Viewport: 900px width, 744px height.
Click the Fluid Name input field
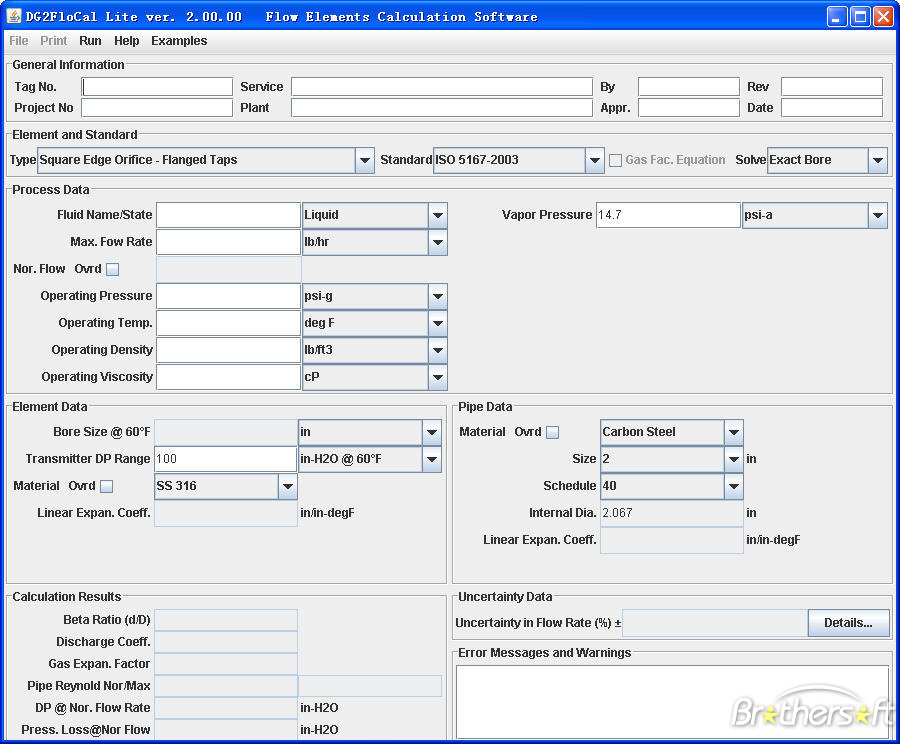(x=228, y=215)
